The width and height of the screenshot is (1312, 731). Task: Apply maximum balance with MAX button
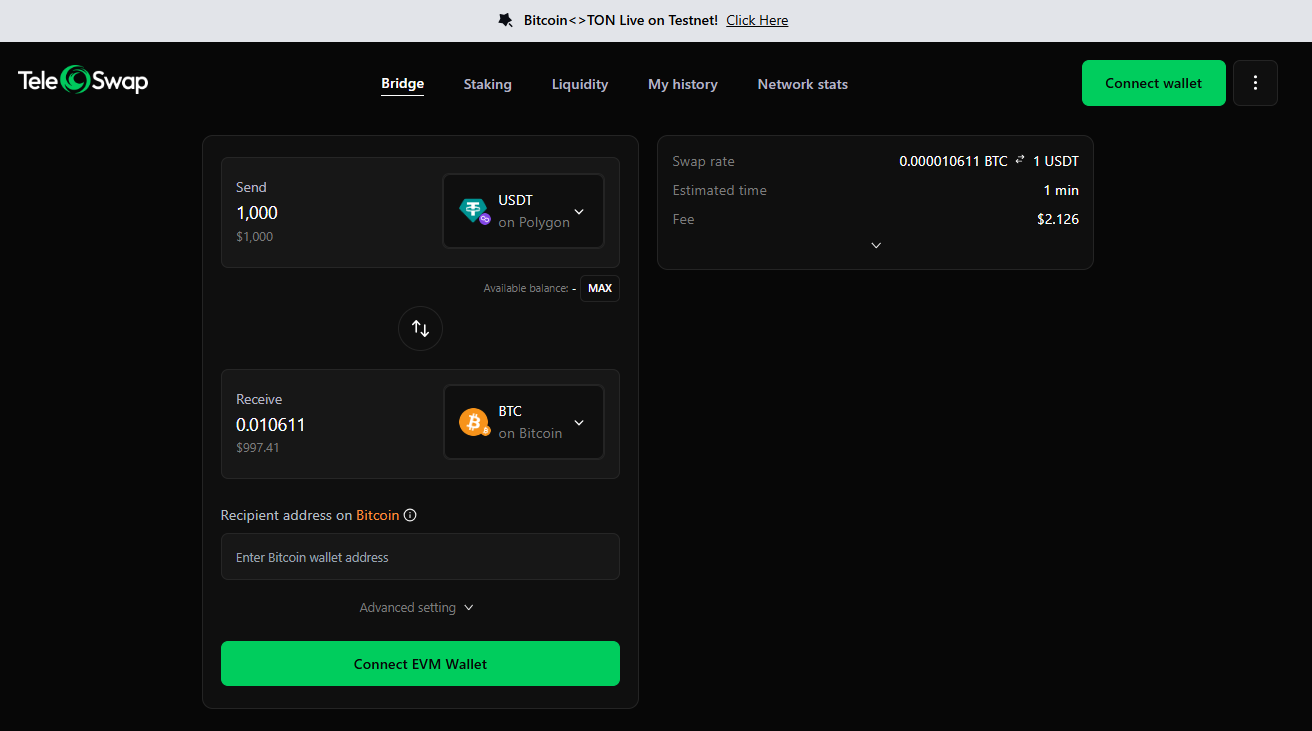coord(599,288)
